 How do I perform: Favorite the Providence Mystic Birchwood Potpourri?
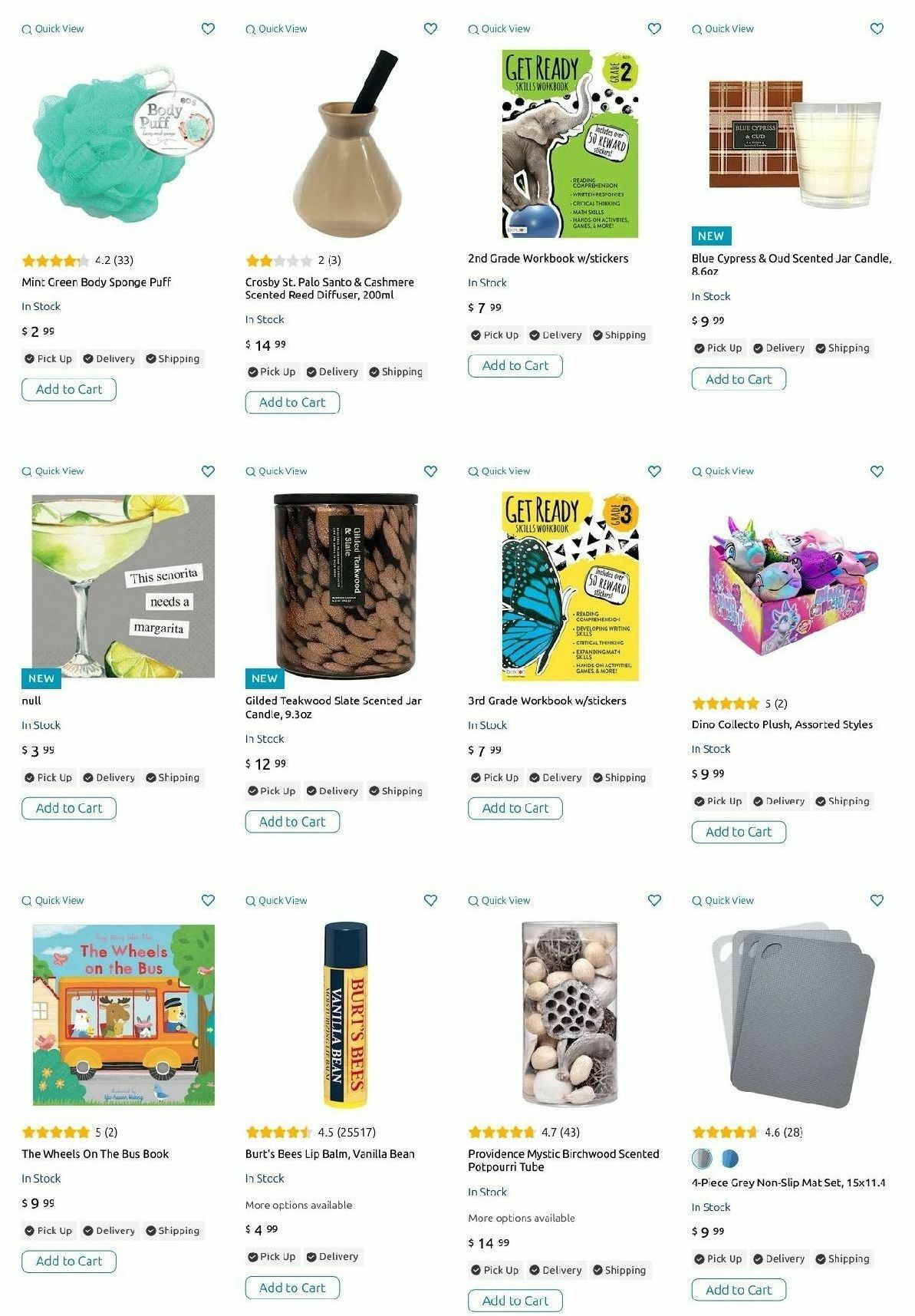click(654, 900)
